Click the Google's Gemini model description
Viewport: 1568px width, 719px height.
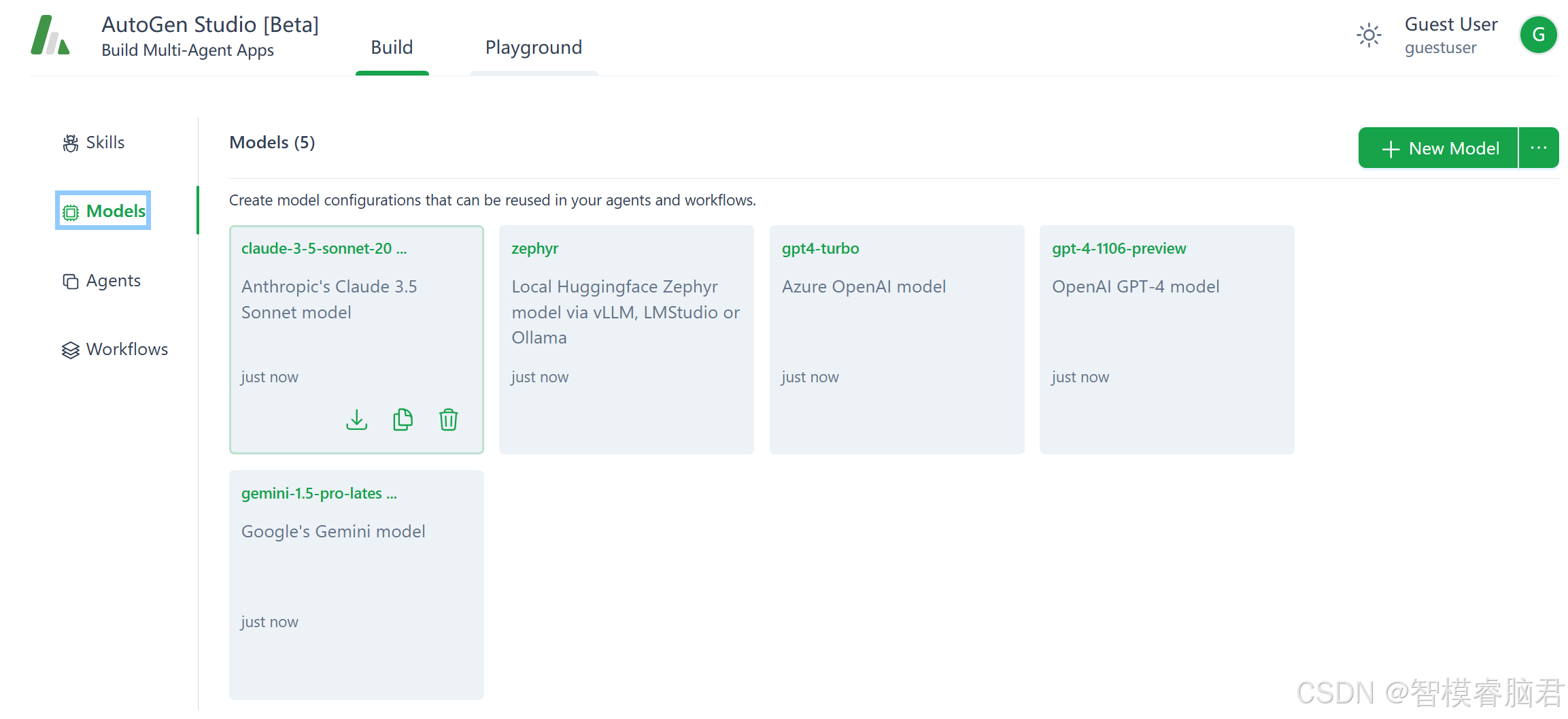(x=333, y=531)
